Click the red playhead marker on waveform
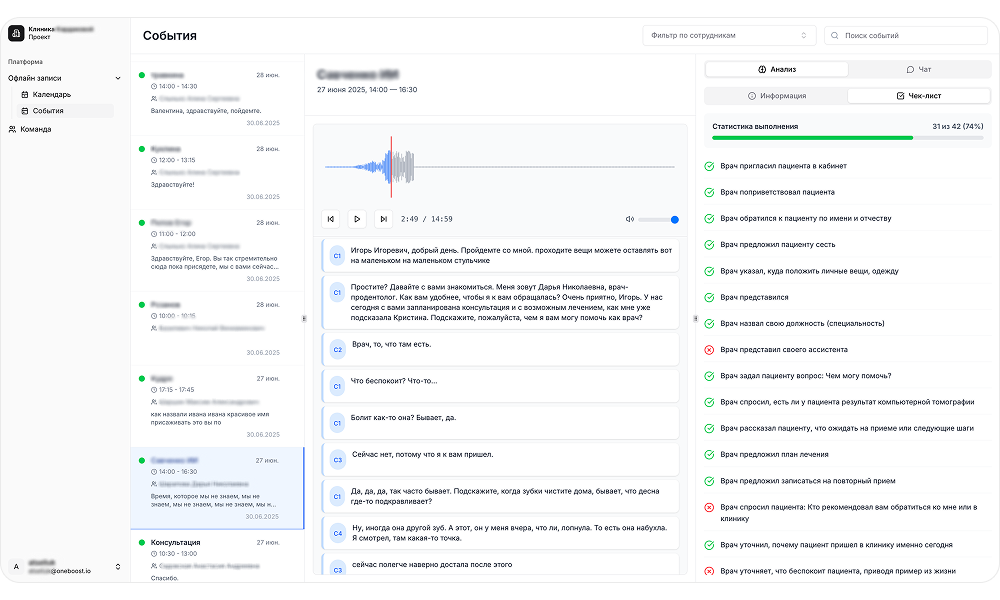Screen dimensions: 1000x600 (x=391, y=167)
